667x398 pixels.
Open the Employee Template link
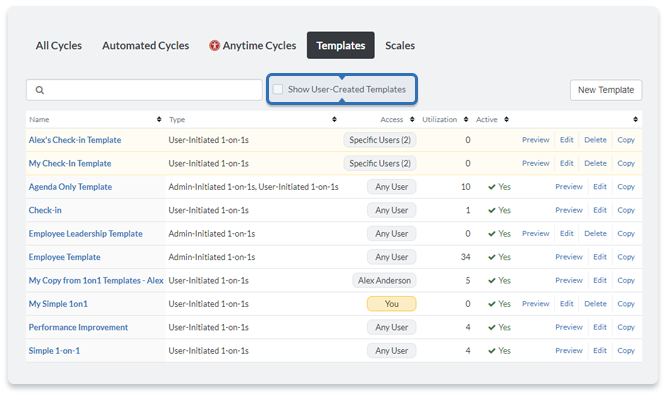coord(65,257)
